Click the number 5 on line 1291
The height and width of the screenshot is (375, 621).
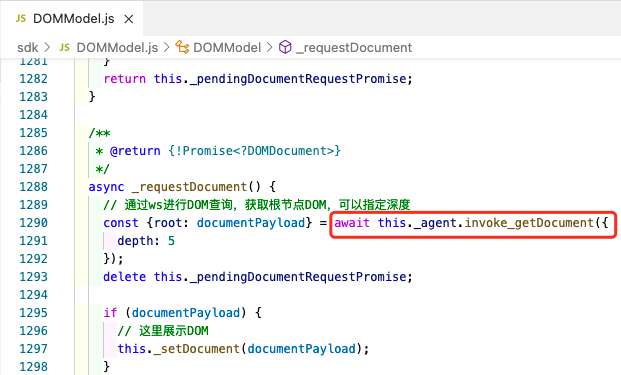tap(171, 241)
